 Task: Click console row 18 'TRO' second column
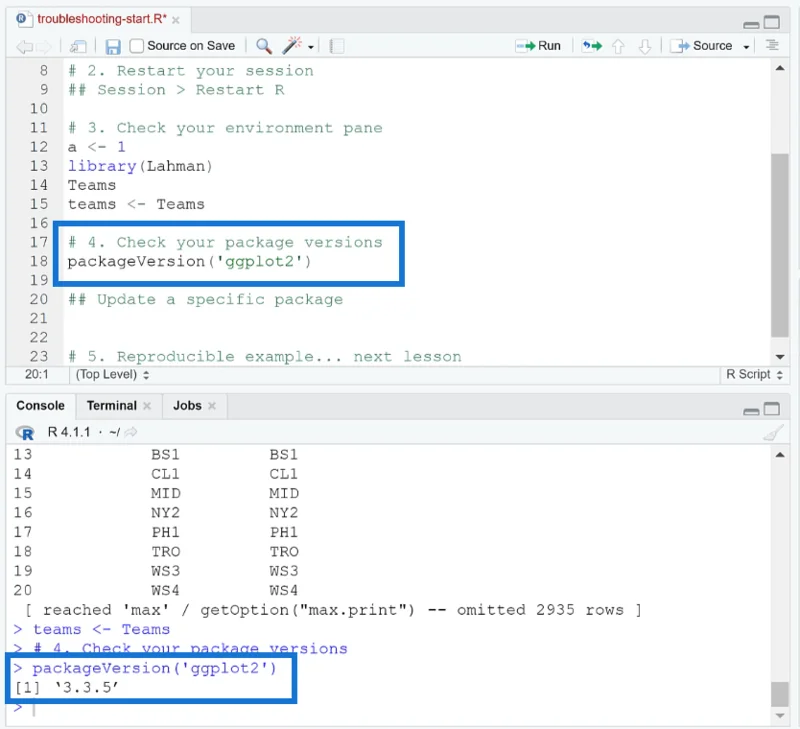[284, 551]
